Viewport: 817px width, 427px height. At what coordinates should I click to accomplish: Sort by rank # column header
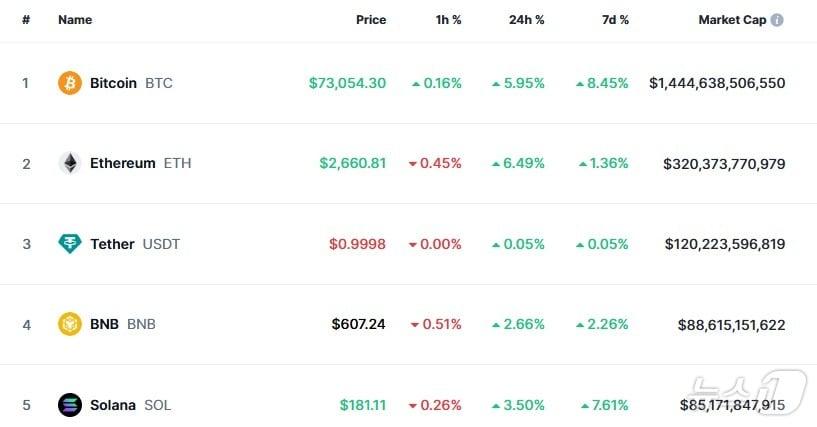[x=26, y=20]
